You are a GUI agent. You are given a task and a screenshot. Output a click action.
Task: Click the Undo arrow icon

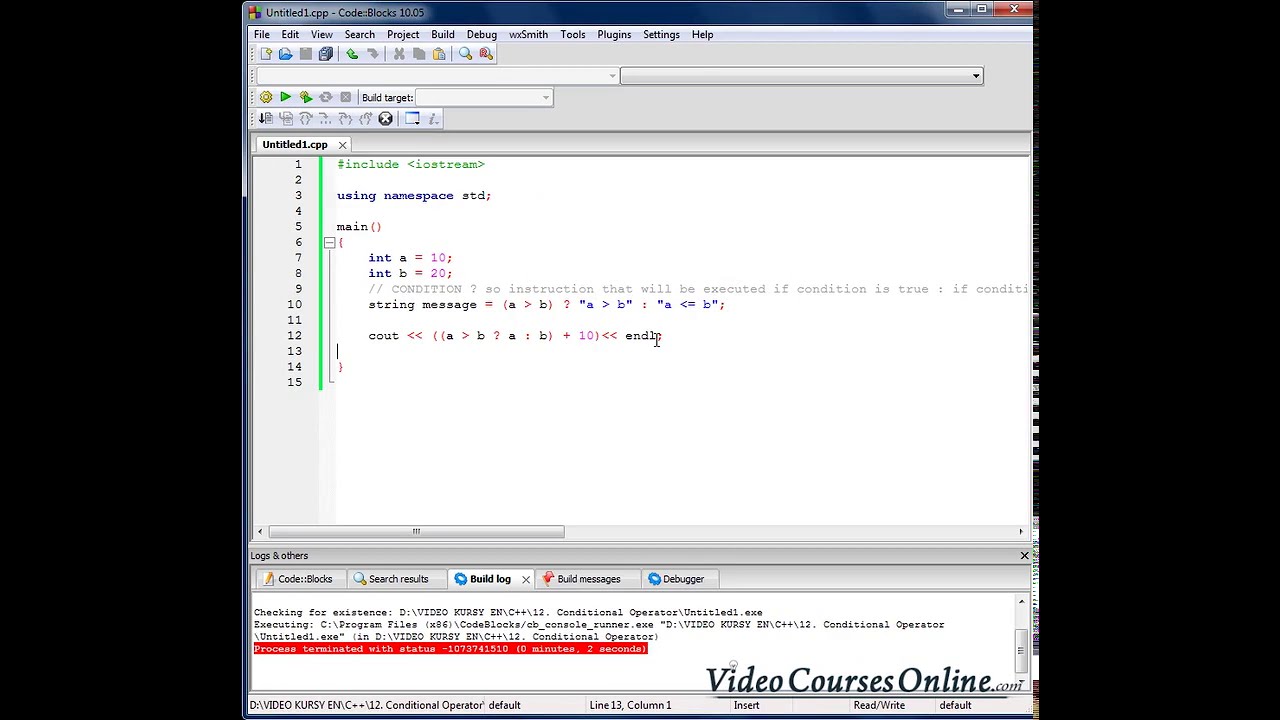(x=352, y=54)
